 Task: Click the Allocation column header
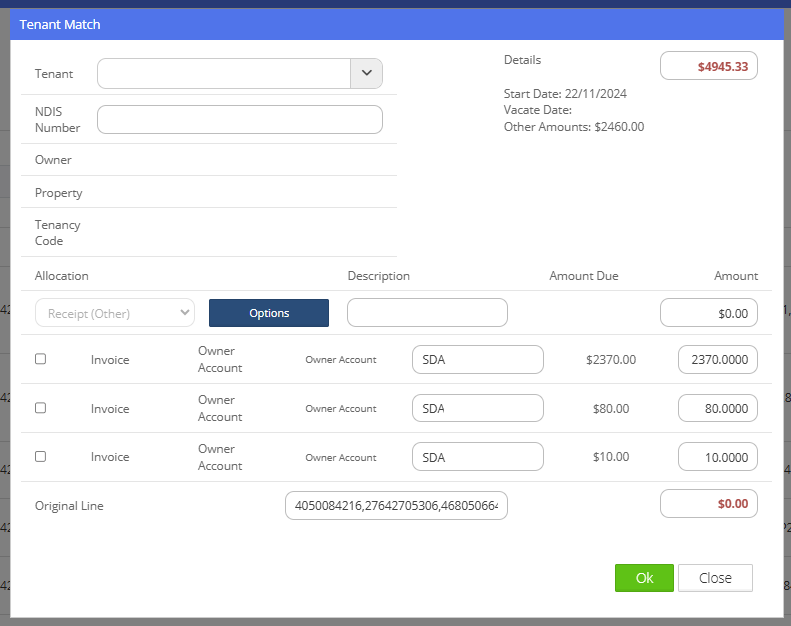tap(62, 276)
